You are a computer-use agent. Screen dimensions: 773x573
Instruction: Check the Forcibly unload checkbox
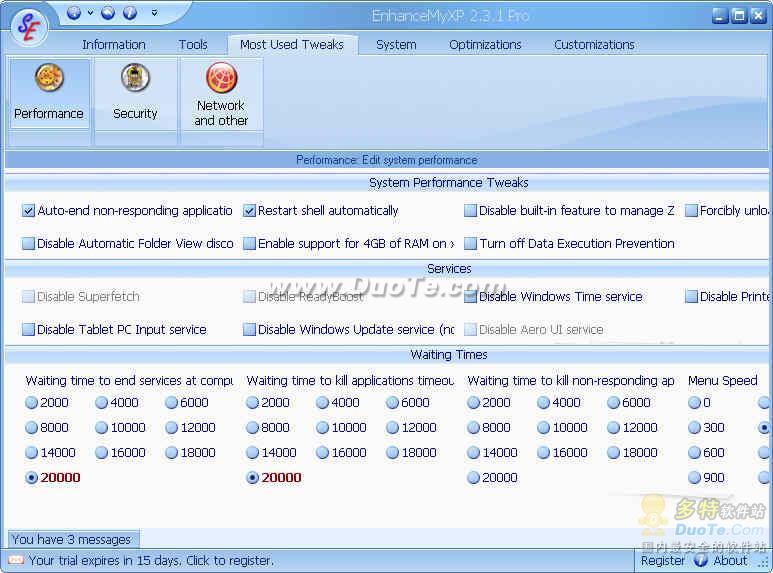692,211
